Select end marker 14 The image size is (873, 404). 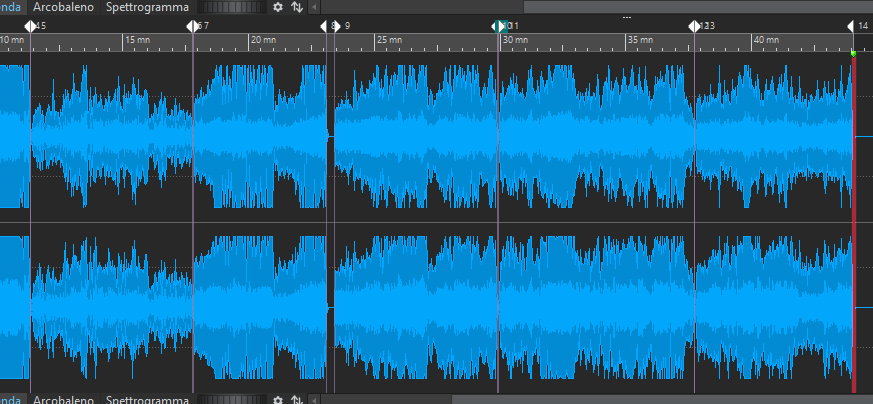click(851, 26)
